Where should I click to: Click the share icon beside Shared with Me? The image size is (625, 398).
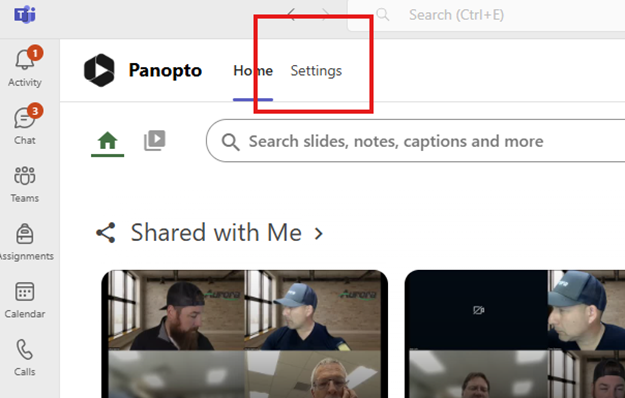(106, 233)
